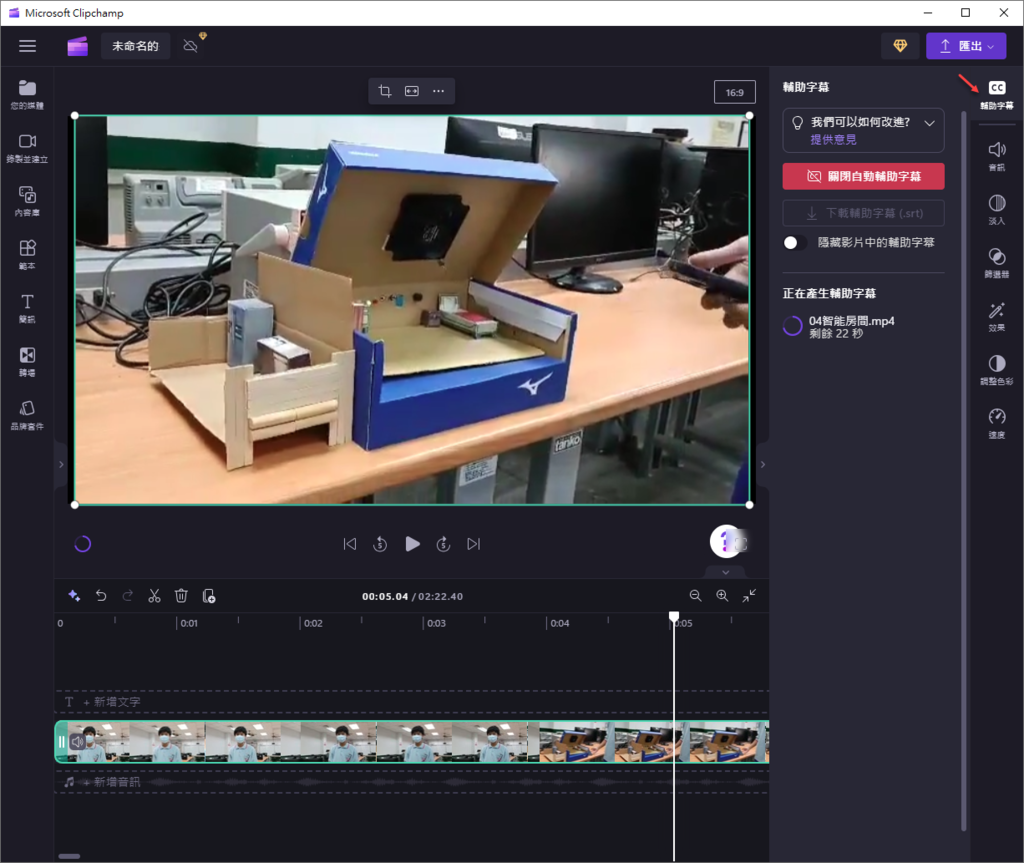The width and height of the screenshot is (1024, 863).
Task: Open the 提供意見 feedback link
Action: (833, 140)
